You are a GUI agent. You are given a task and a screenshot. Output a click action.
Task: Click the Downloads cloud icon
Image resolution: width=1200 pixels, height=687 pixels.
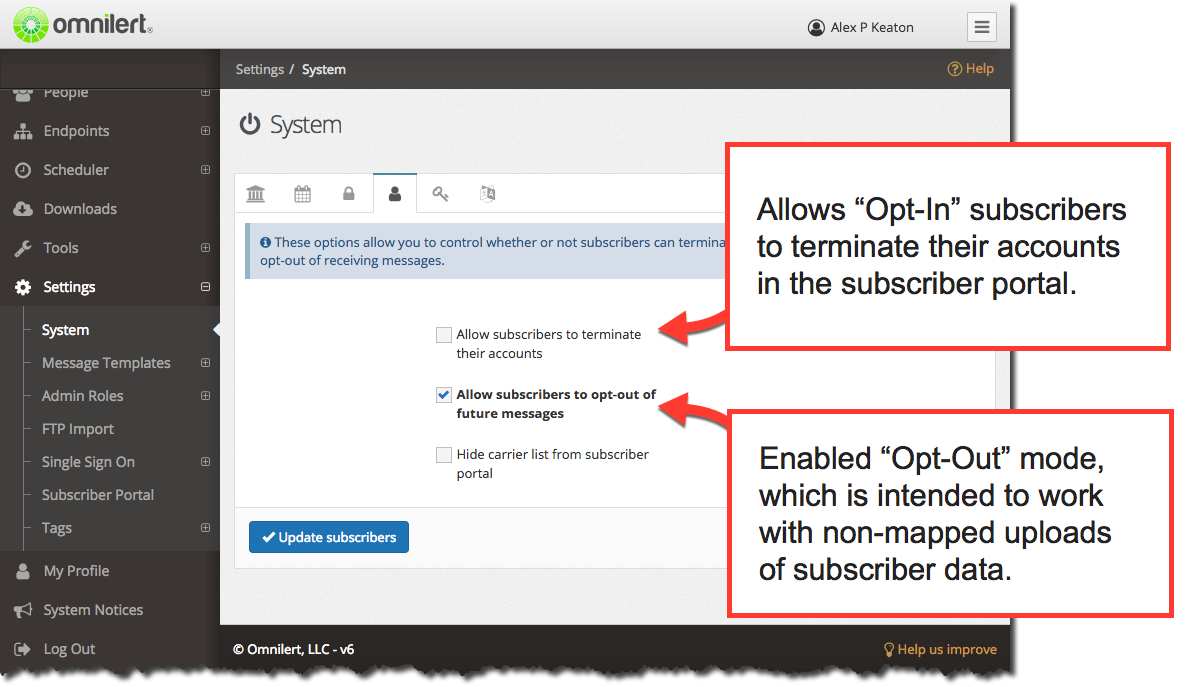[23, 209]
